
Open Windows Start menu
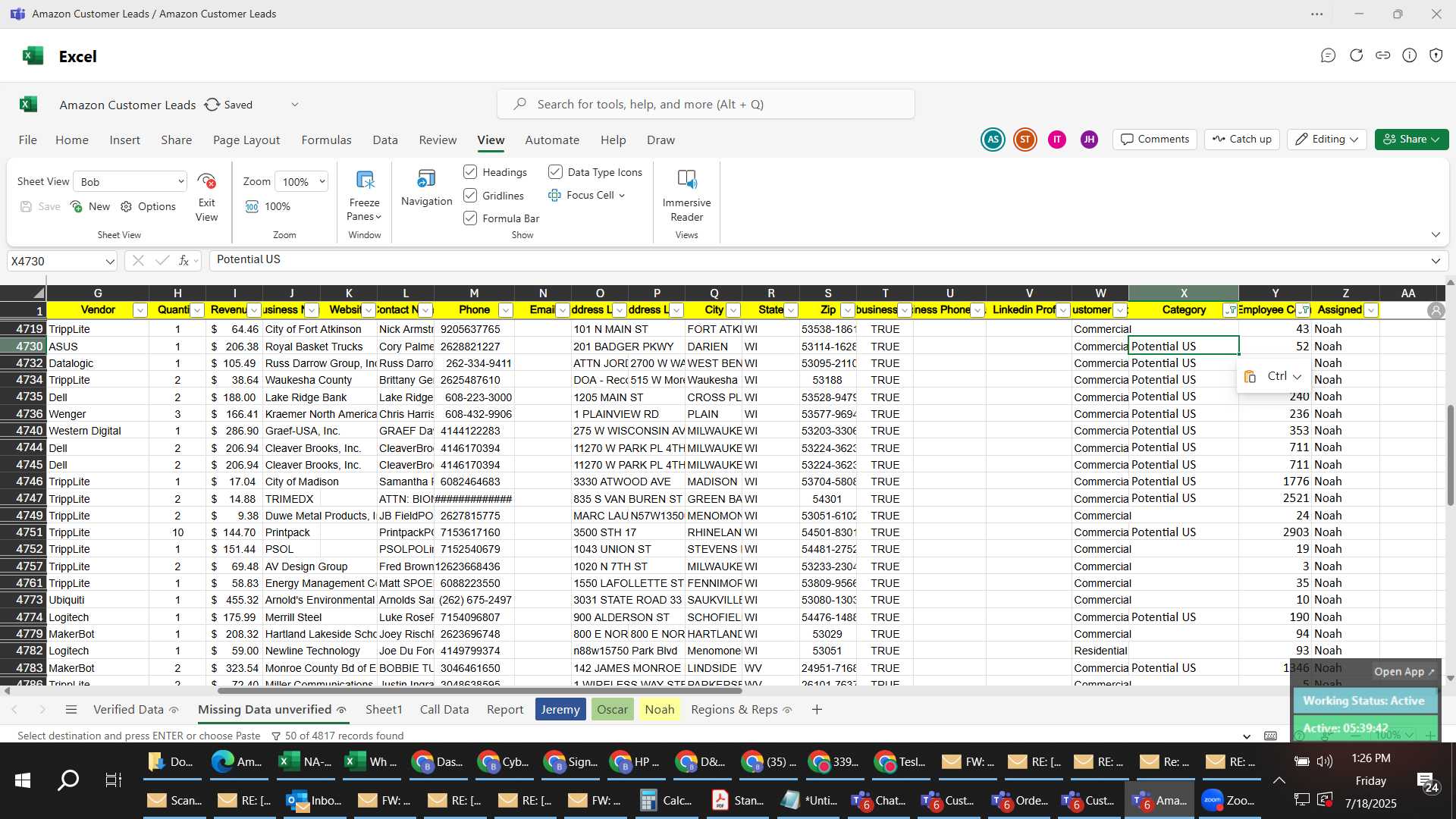click(x=23, y=780)
